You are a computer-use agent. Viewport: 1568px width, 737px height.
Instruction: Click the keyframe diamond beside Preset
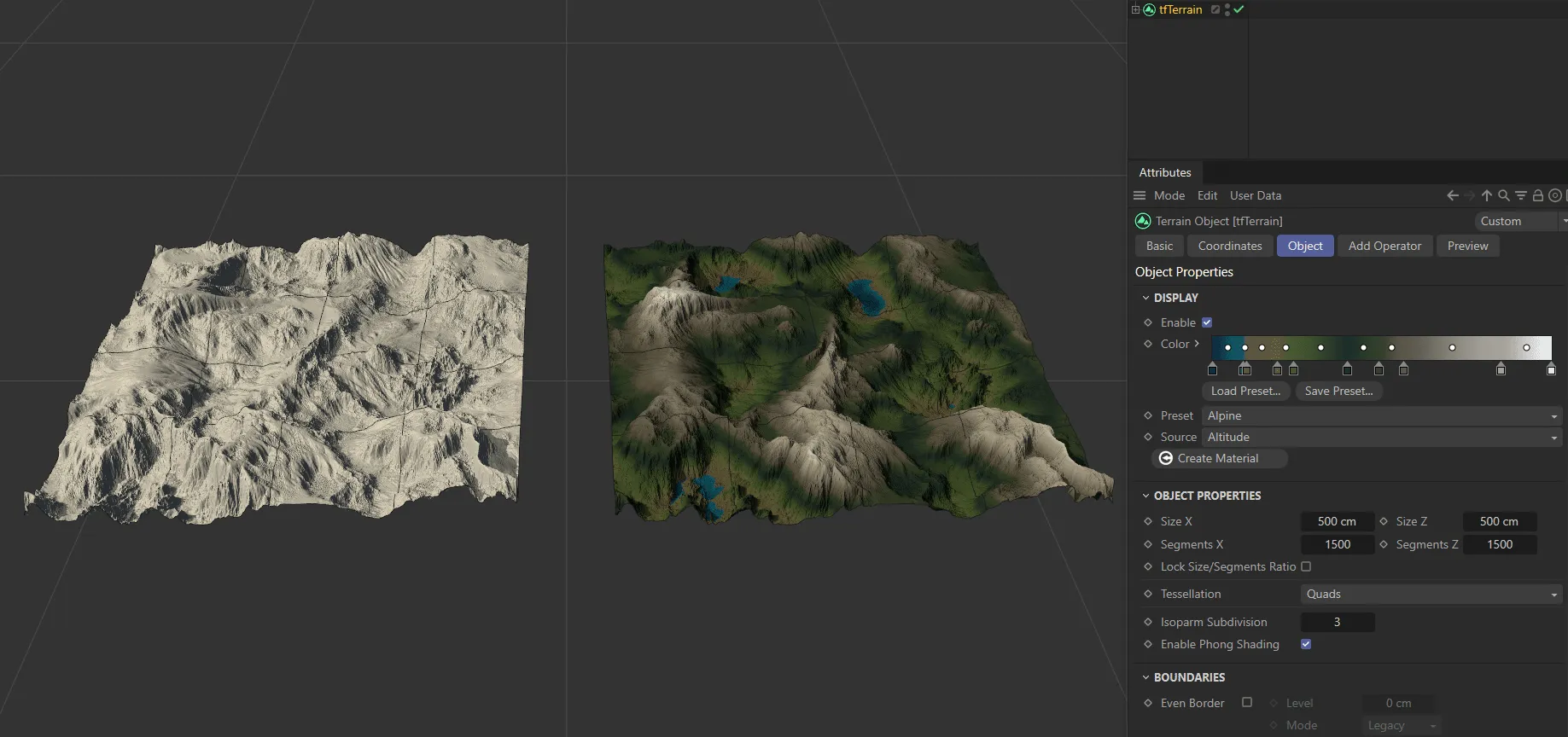click(1148, 415)
